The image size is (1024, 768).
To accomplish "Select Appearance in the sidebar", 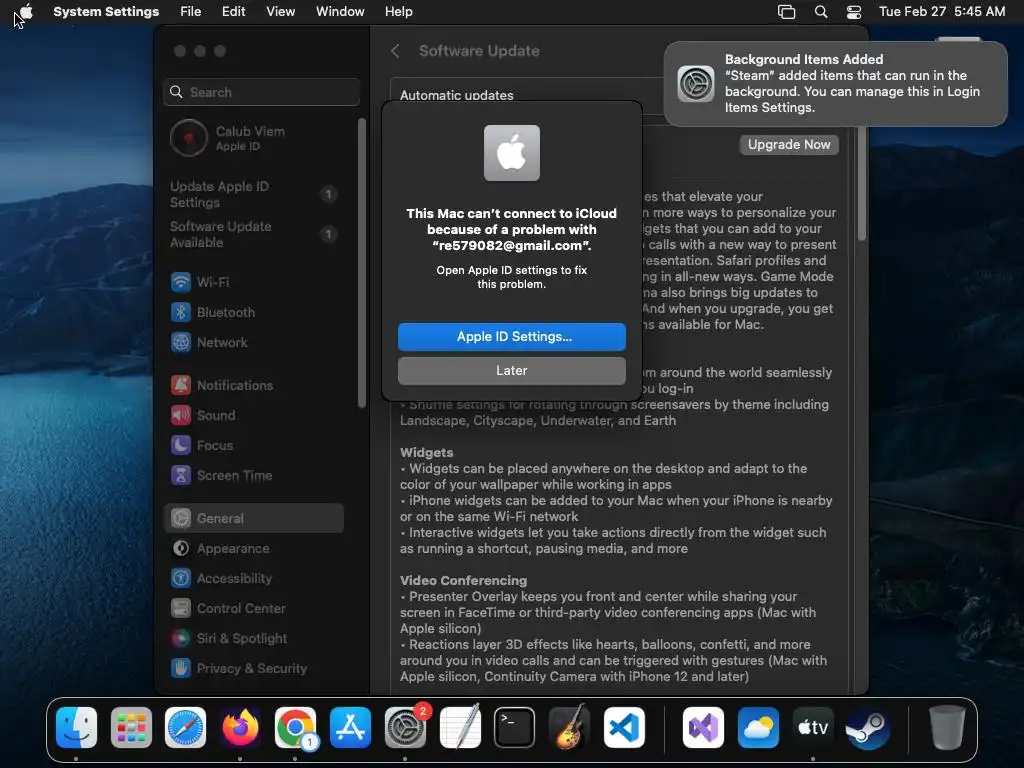I will point(253,549).
